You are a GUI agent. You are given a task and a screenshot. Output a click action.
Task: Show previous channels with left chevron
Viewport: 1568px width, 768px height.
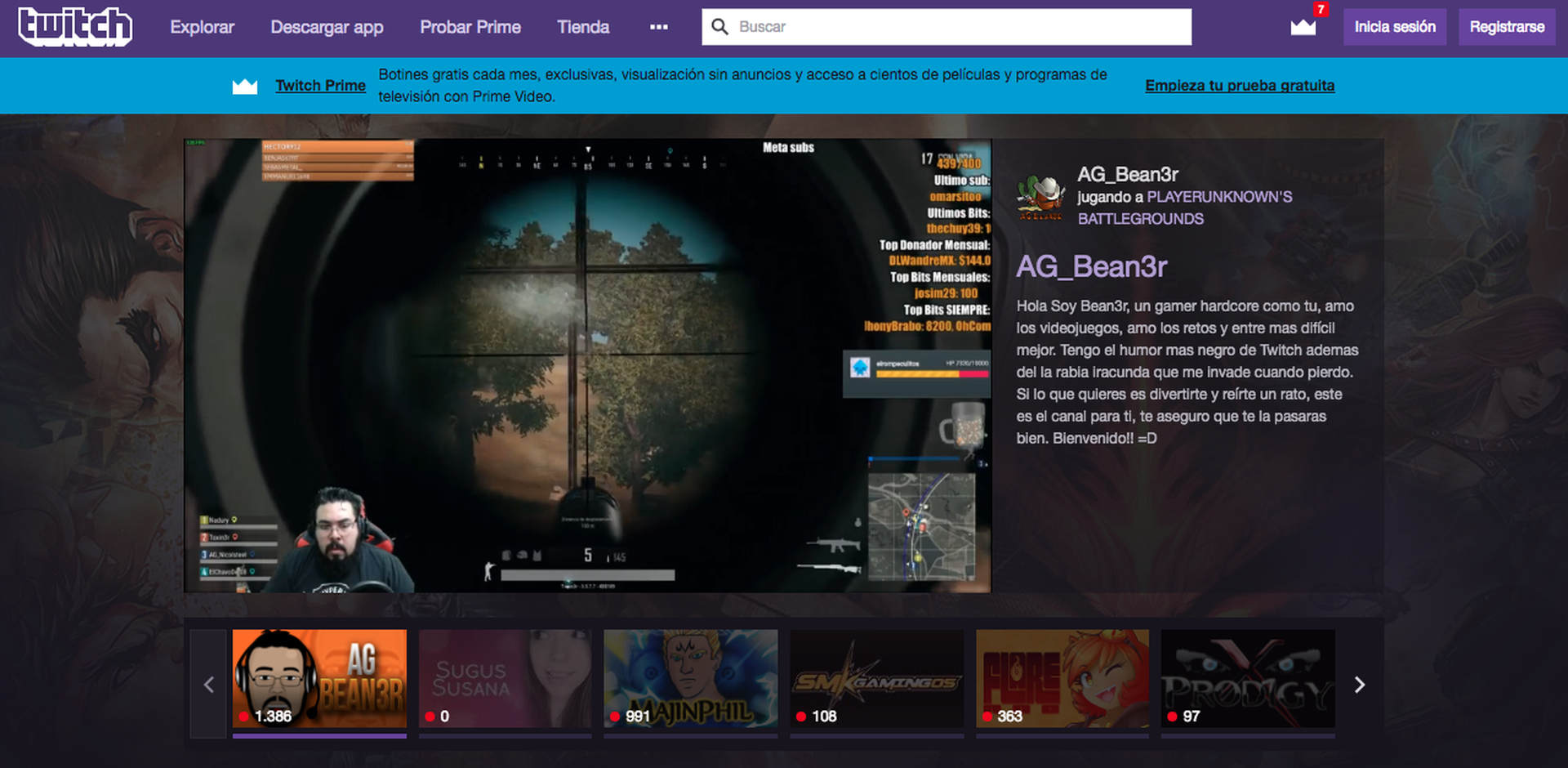tap(208, 685)
